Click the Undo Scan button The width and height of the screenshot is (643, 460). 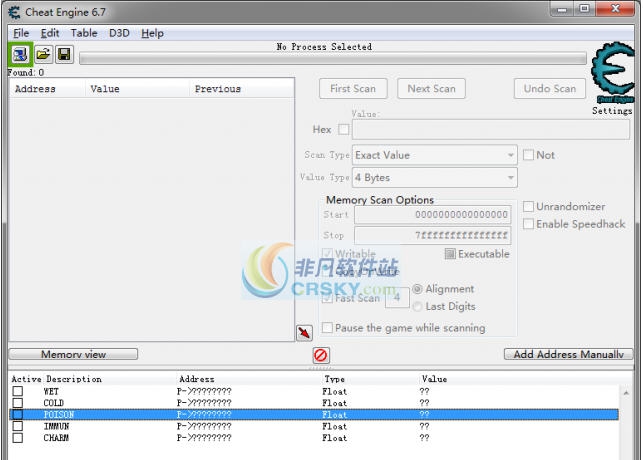(x=550, y=89)
